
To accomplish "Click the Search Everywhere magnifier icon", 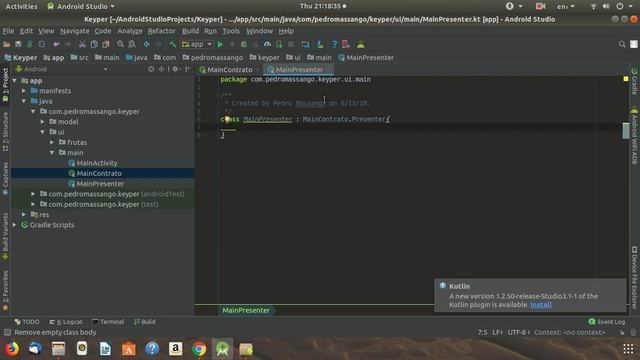I will (x=622, y=44).
